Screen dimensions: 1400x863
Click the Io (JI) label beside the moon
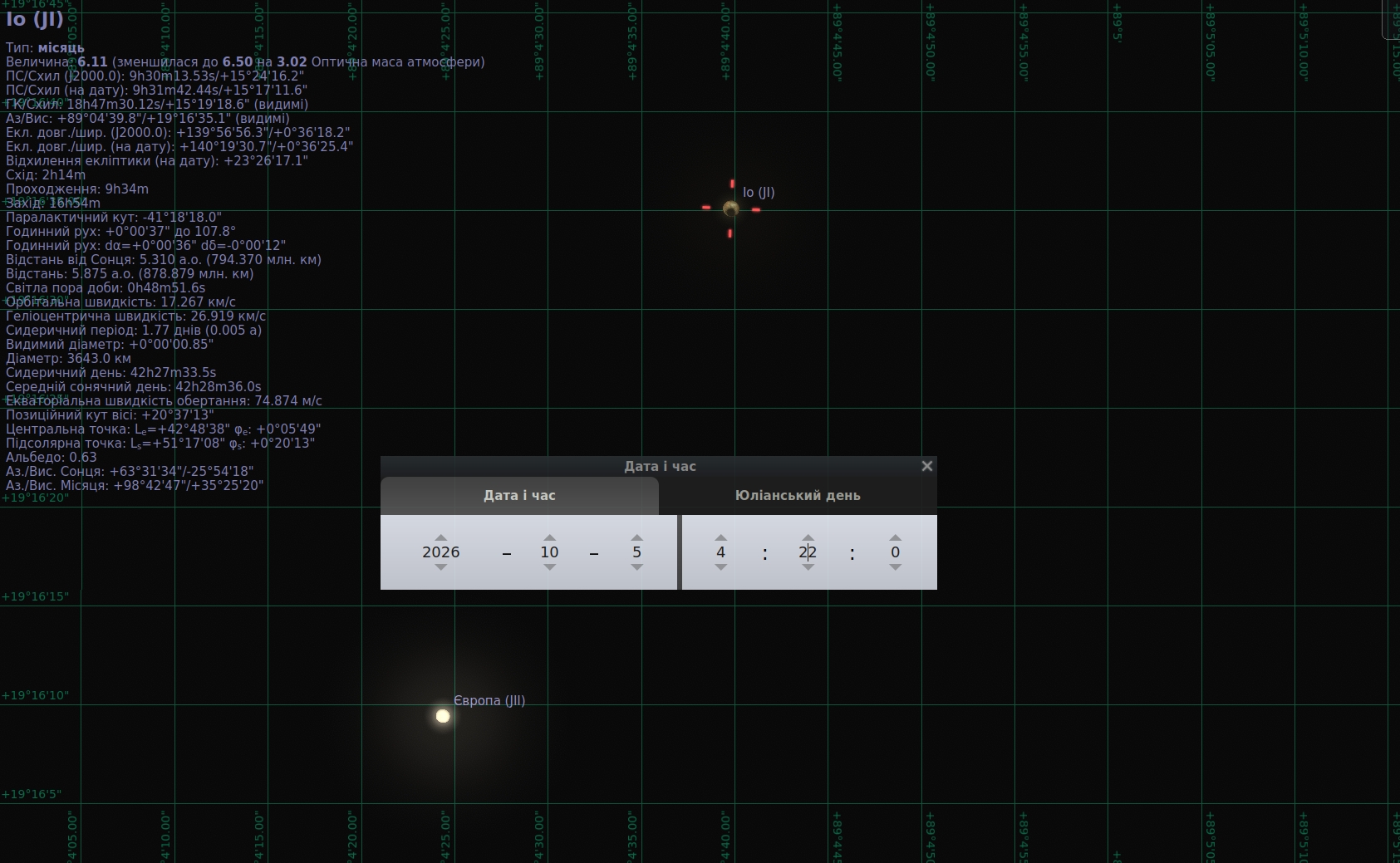(x=759, y=193)
